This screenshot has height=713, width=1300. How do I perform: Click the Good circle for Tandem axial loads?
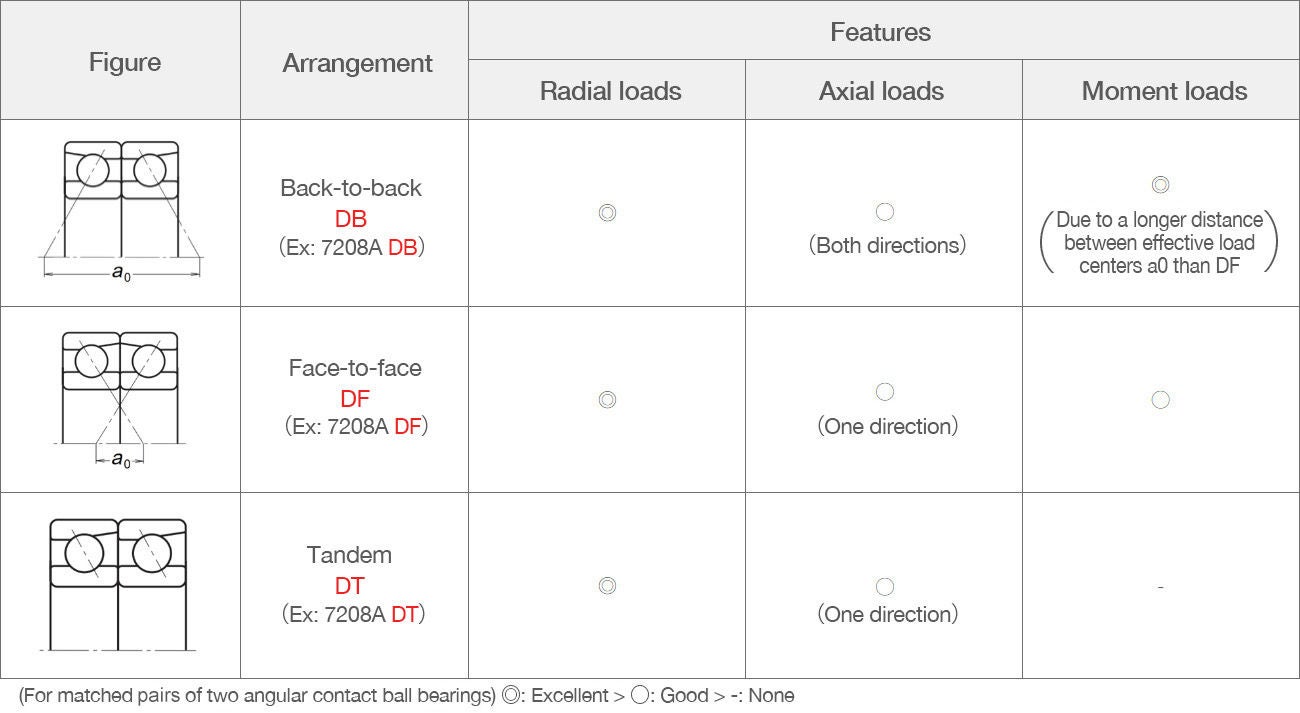point(884,587)
